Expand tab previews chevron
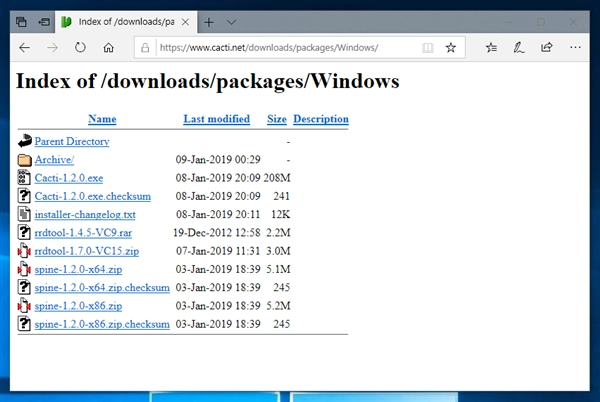Viewport: 600px width, 402px height. [231, 22]
